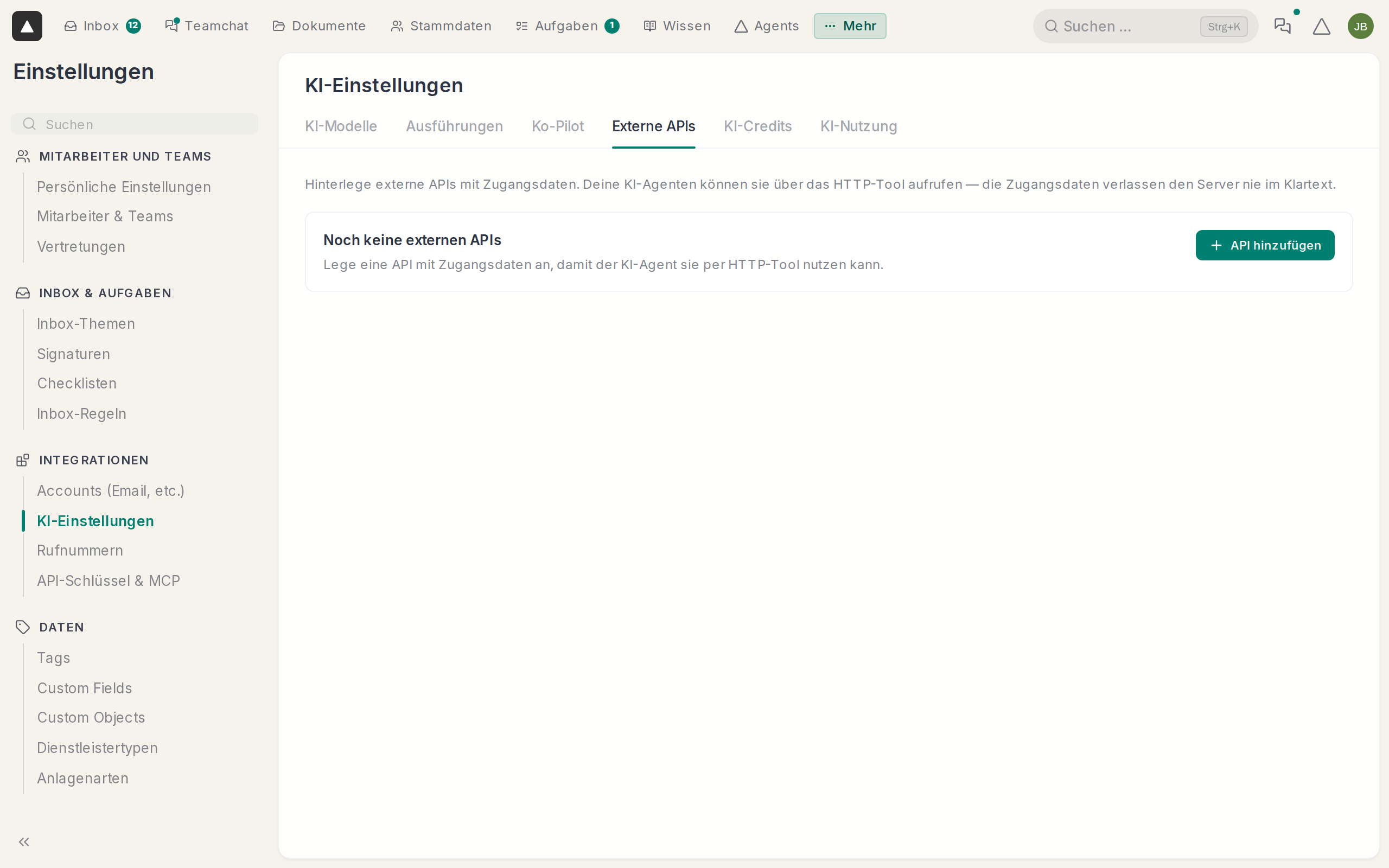Open Custom Fields settings

tap(85, 688)
